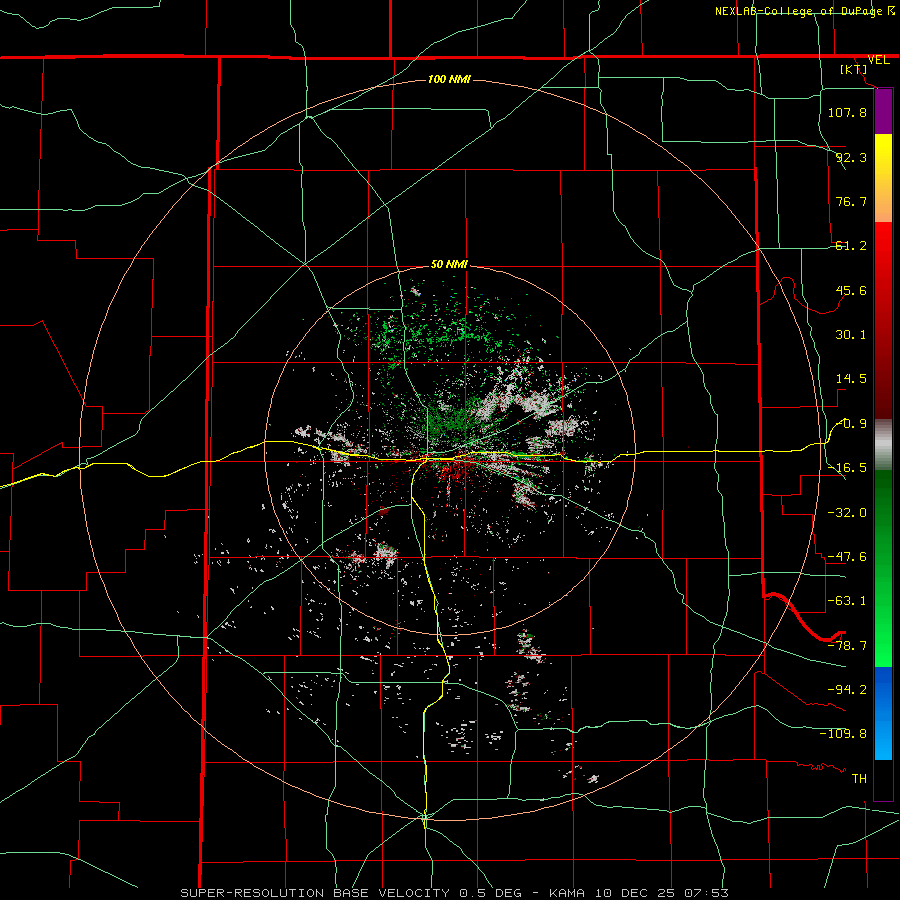Click the VEL label above the color scale
Screen dimensions: 900x900
click(878, 60)
